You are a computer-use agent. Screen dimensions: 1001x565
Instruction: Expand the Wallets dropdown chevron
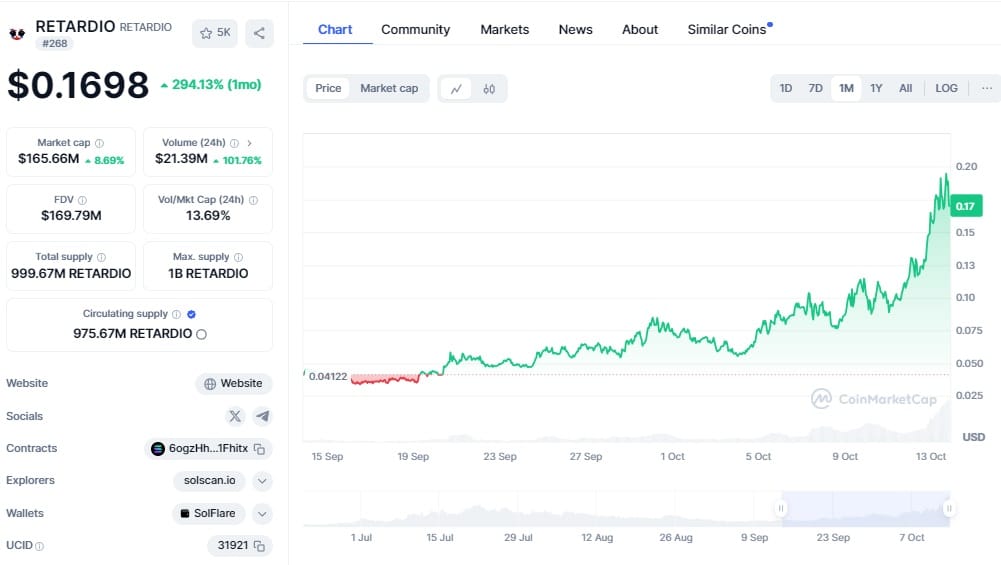click(262, 514)
